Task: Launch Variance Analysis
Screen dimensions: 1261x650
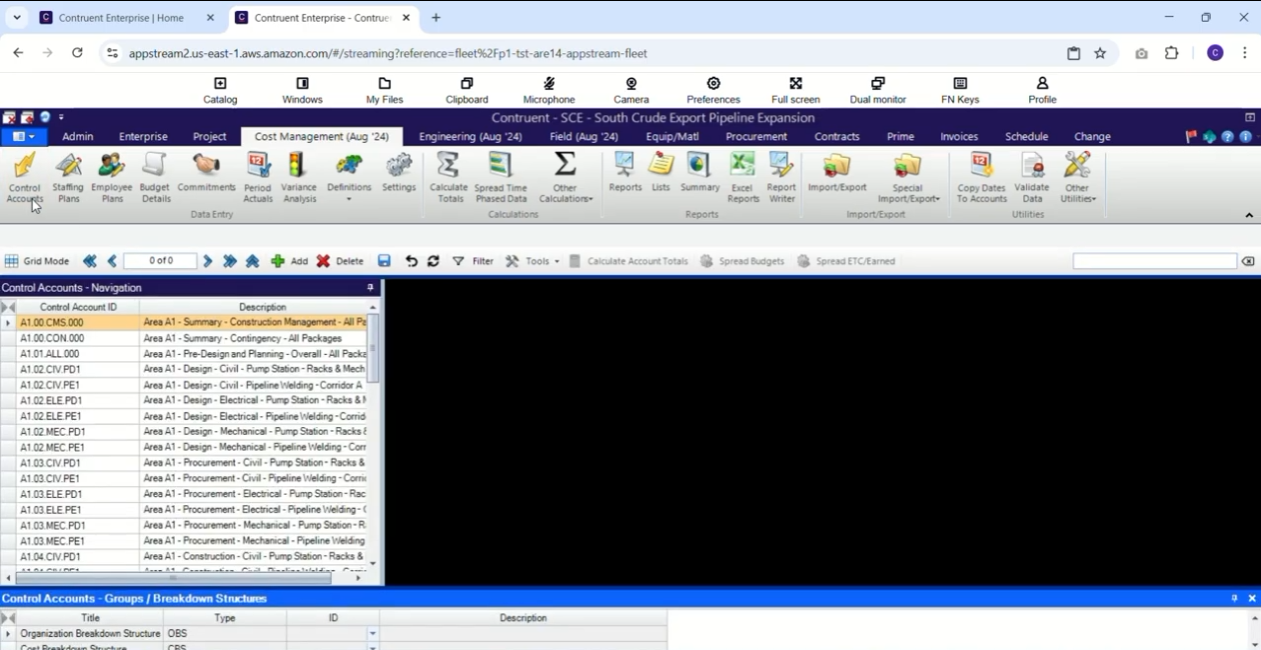Action: pos(298,178)
